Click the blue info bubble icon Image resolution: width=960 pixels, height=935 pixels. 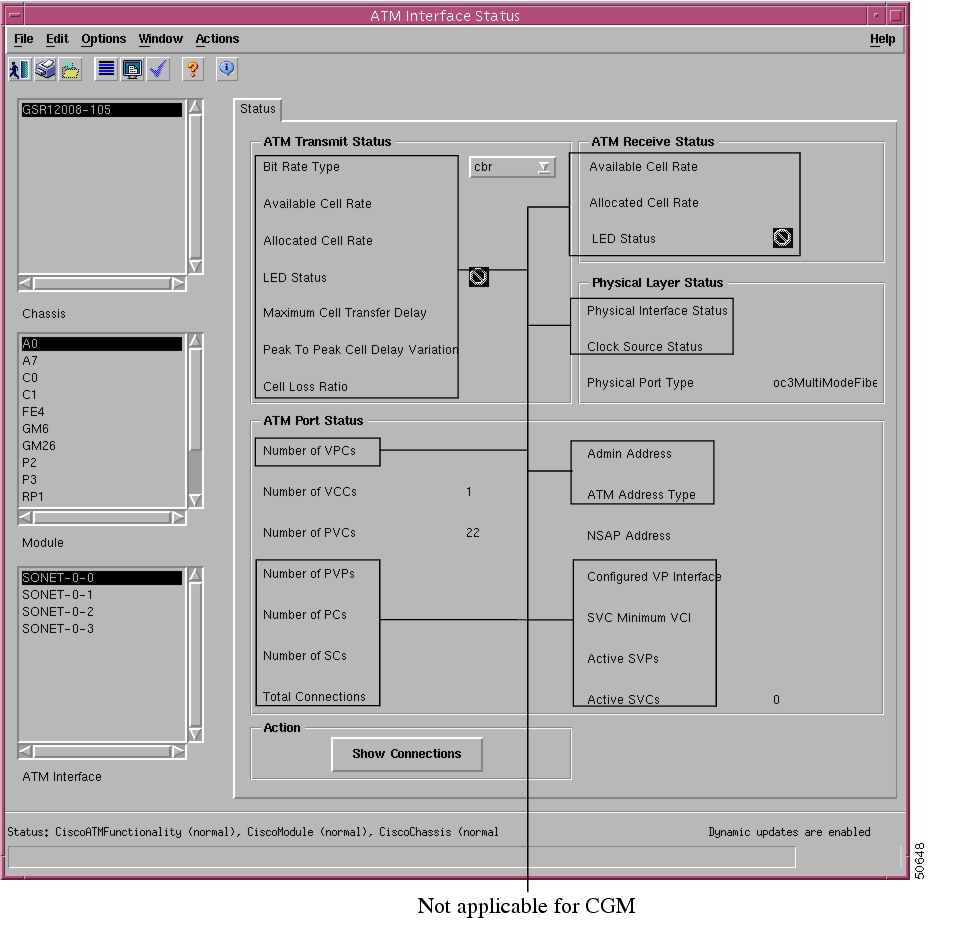[227, 69]
